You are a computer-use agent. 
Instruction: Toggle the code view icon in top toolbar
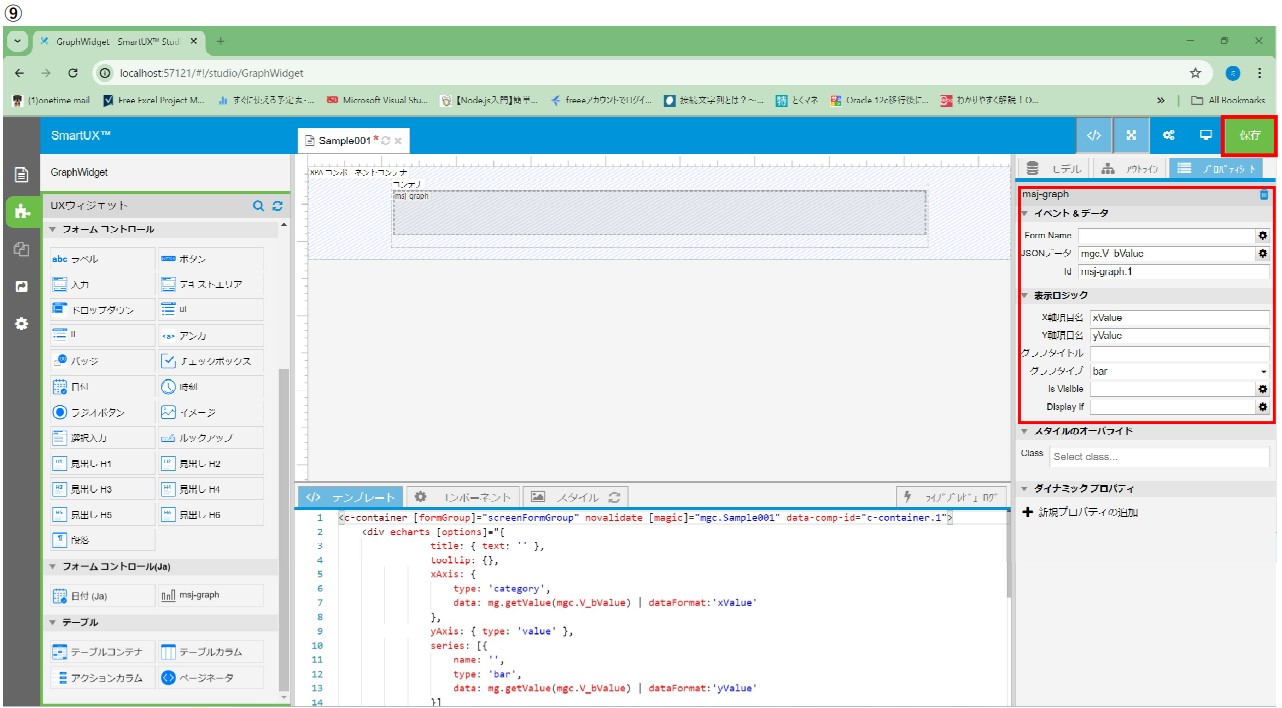click(x=1094, y=135)
